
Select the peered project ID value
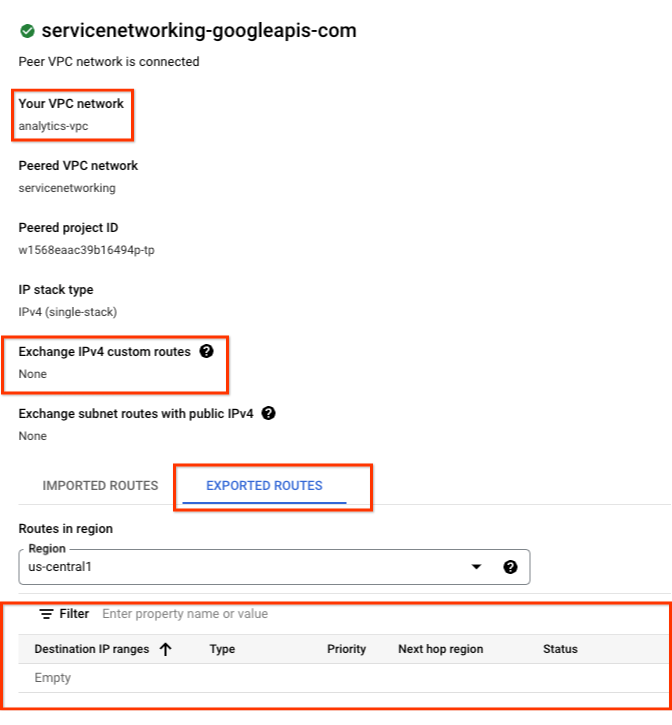[x=86, y=250]
